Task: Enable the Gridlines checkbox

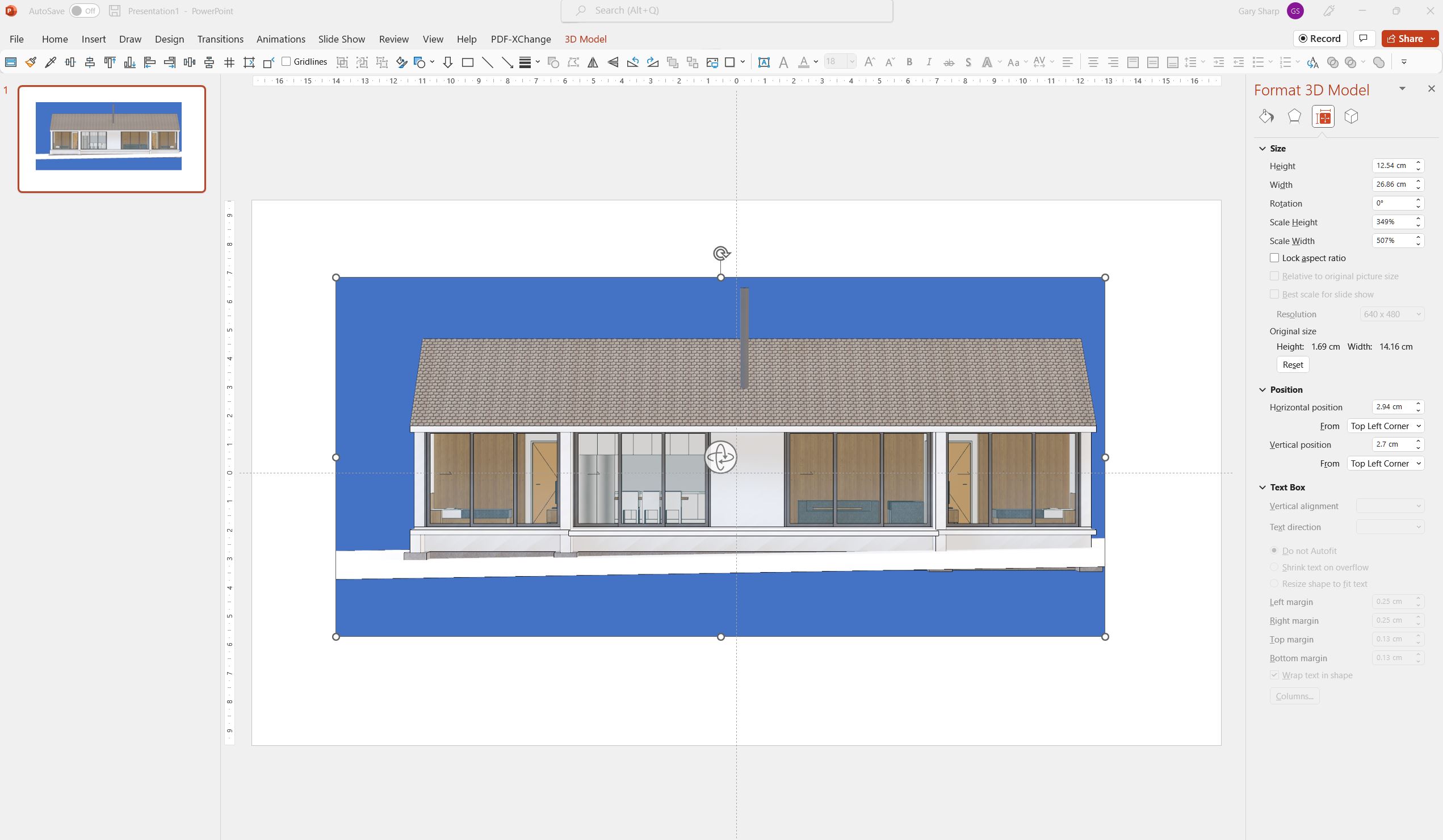Action: click(x=286, y=61)
